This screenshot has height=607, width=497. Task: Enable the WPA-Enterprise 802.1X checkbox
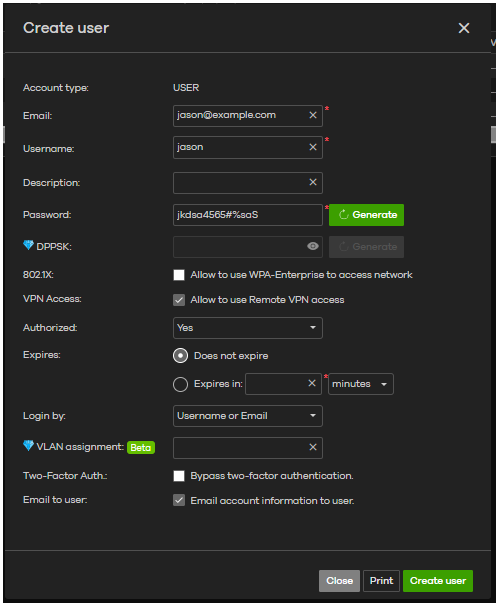point(179,275)
